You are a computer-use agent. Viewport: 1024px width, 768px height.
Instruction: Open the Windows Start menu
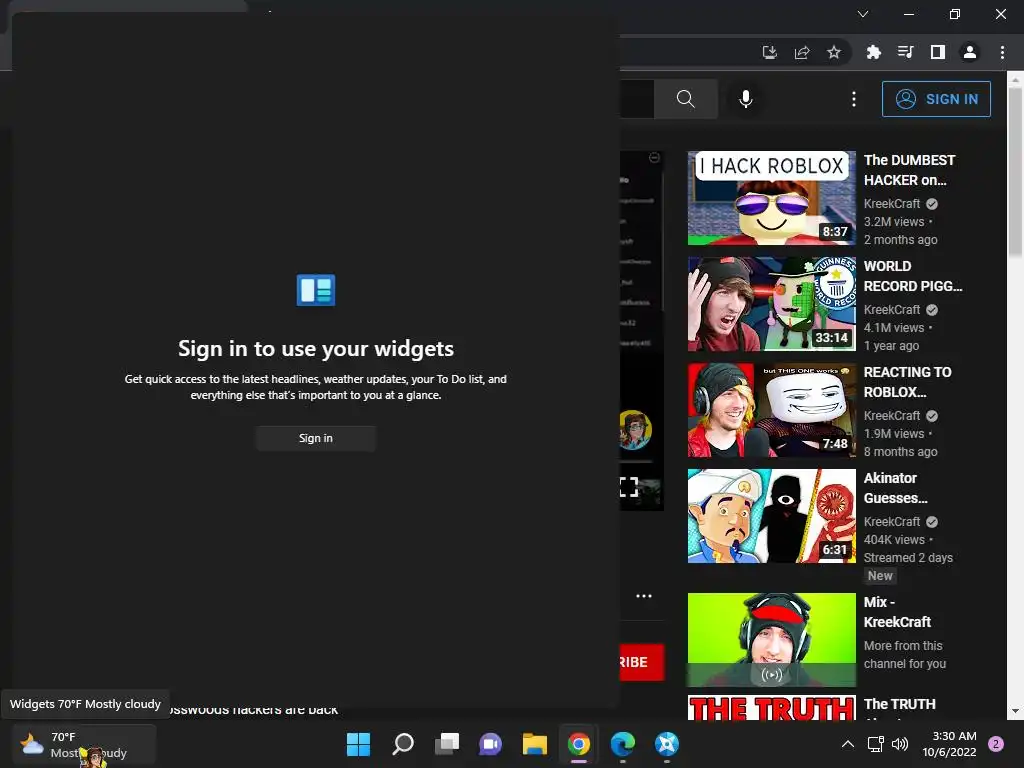tap(358, 744)
